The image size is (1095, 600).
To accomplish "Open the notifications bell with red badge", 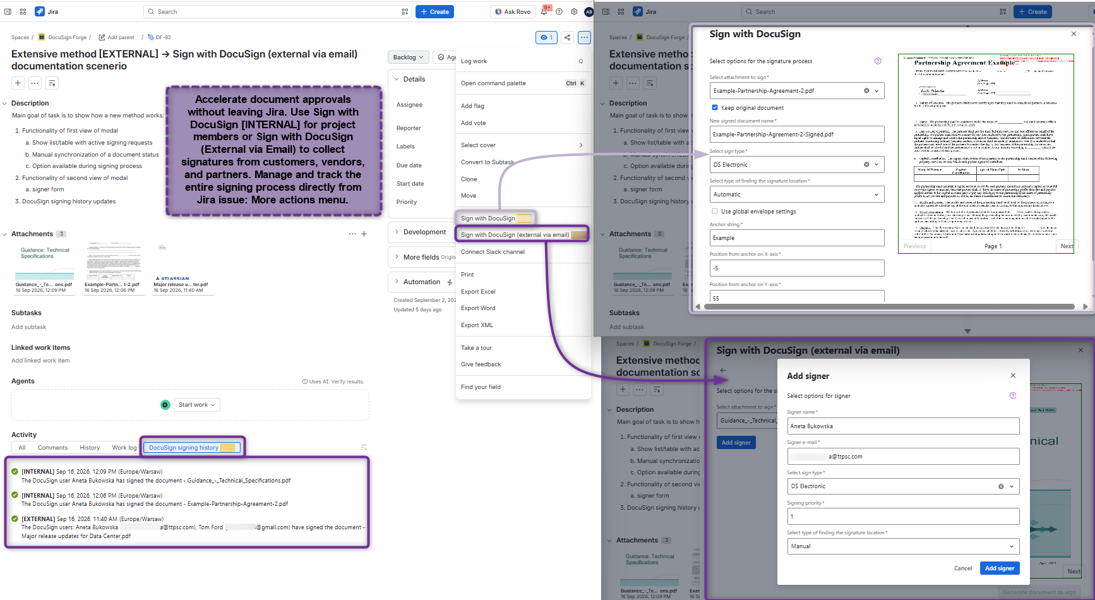I will [545, 12].
